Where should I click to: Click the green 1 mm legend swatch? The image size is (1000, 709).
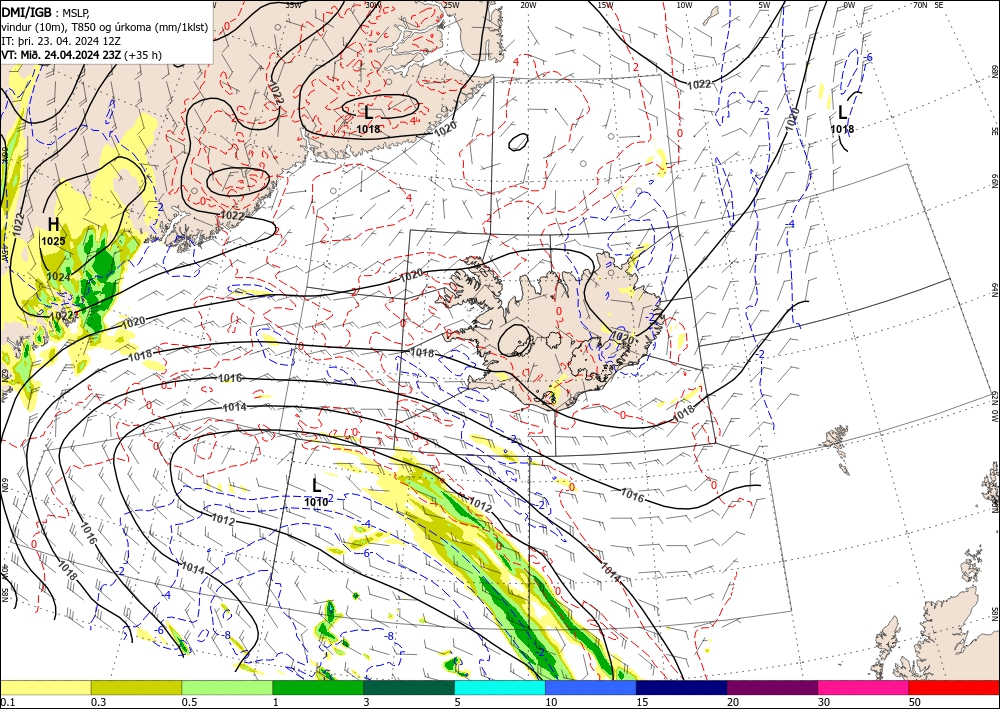pyautogui.click(x=318, y=688)
